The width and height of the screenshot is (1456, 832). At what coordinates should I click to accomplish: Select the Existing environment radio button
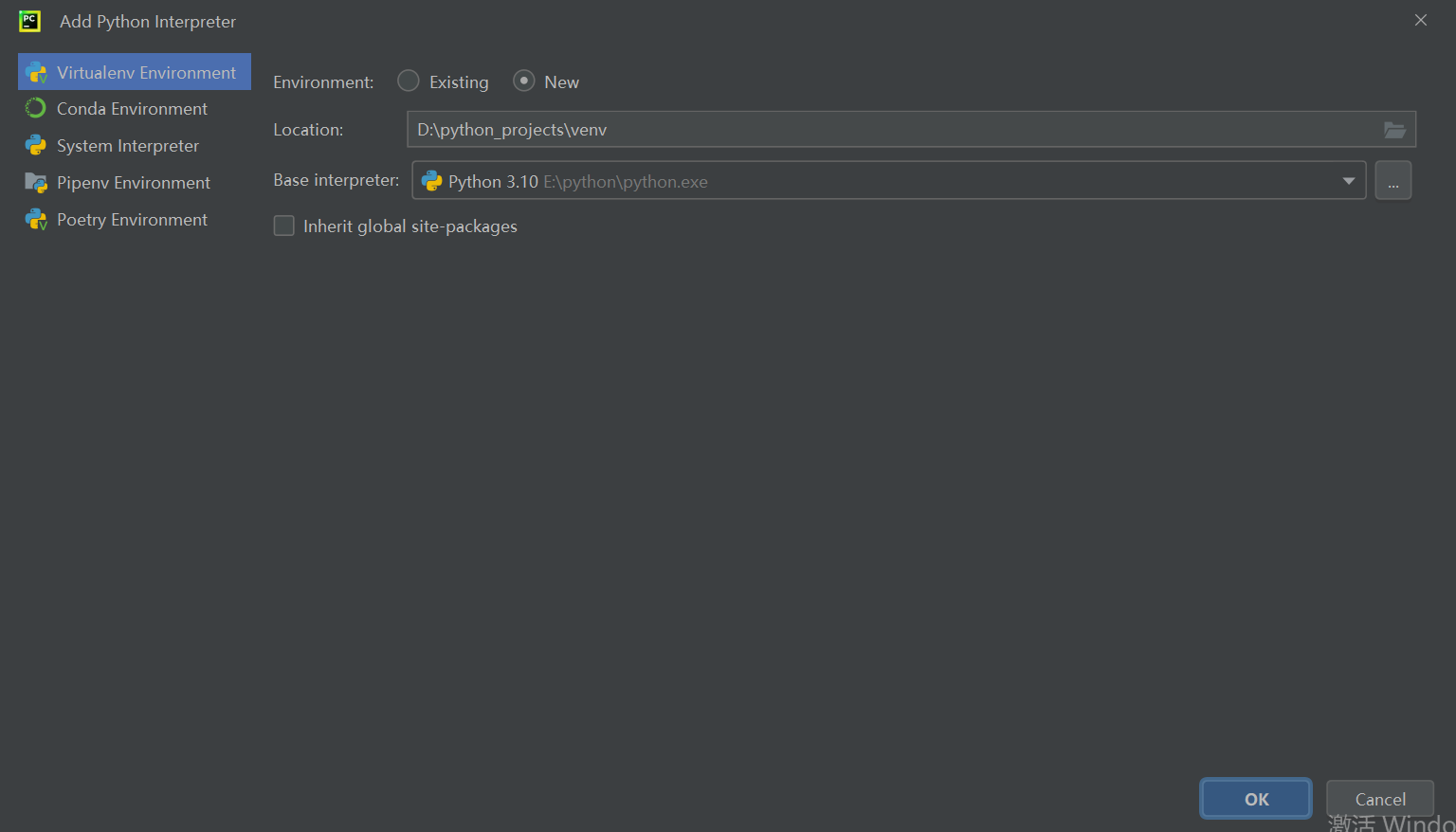[x=409, y=81]
